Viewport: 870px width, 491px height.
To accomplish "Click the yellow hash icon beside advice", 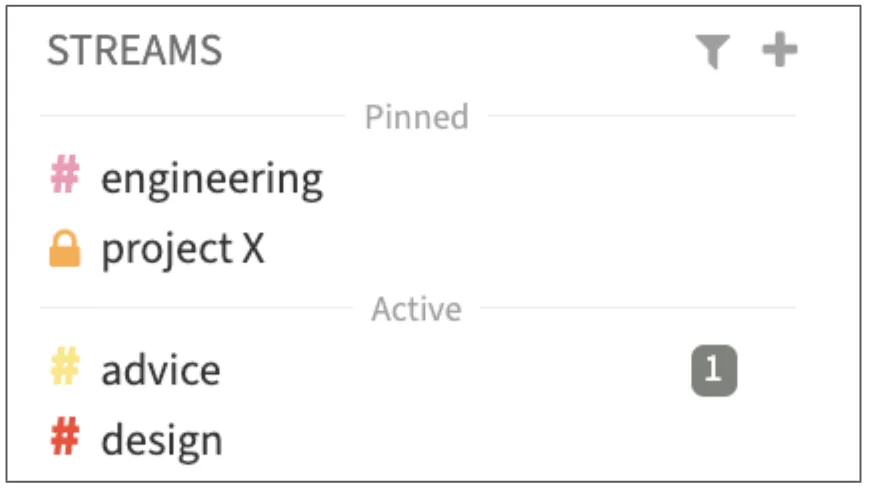I will (x=64, y=370).
